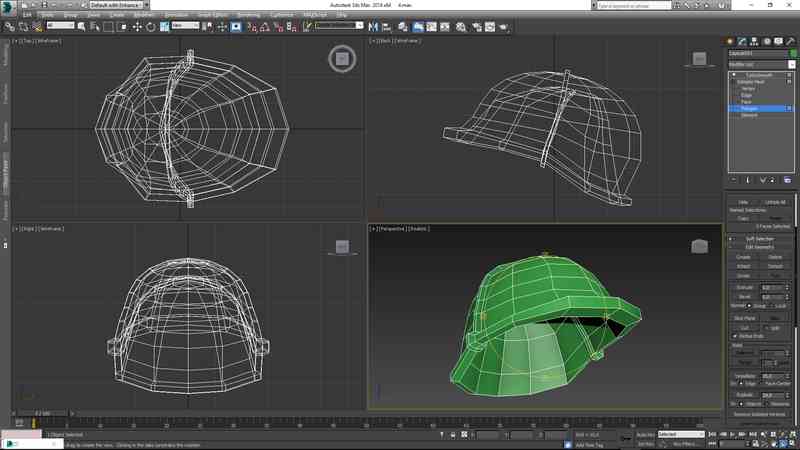Viewport: 800px width, 450px height.
Task: Click the Unhide All button
Action: (775, 202)
